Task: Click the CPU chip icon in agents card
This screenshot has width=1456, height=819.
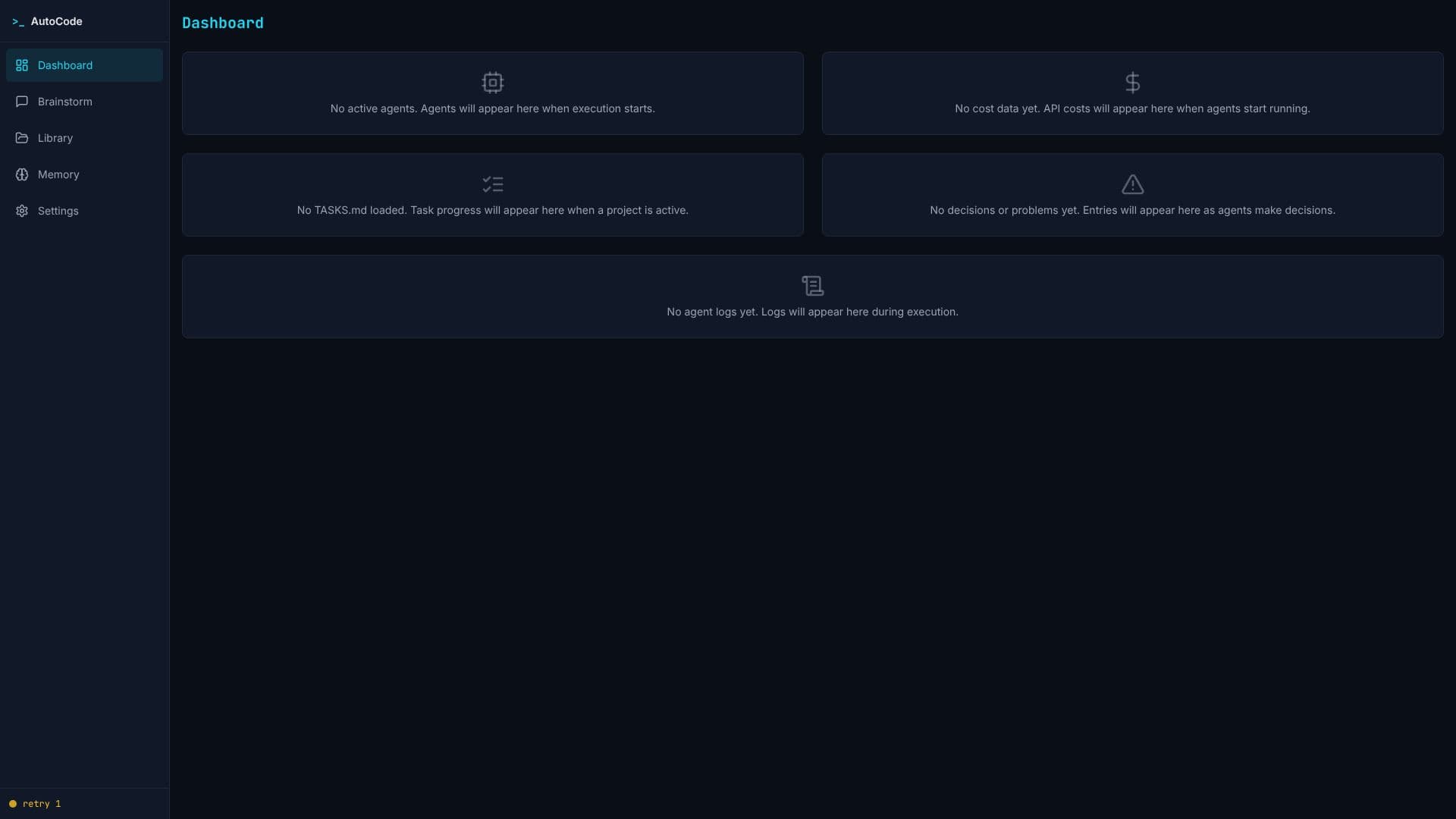Action: coord(493,83)
